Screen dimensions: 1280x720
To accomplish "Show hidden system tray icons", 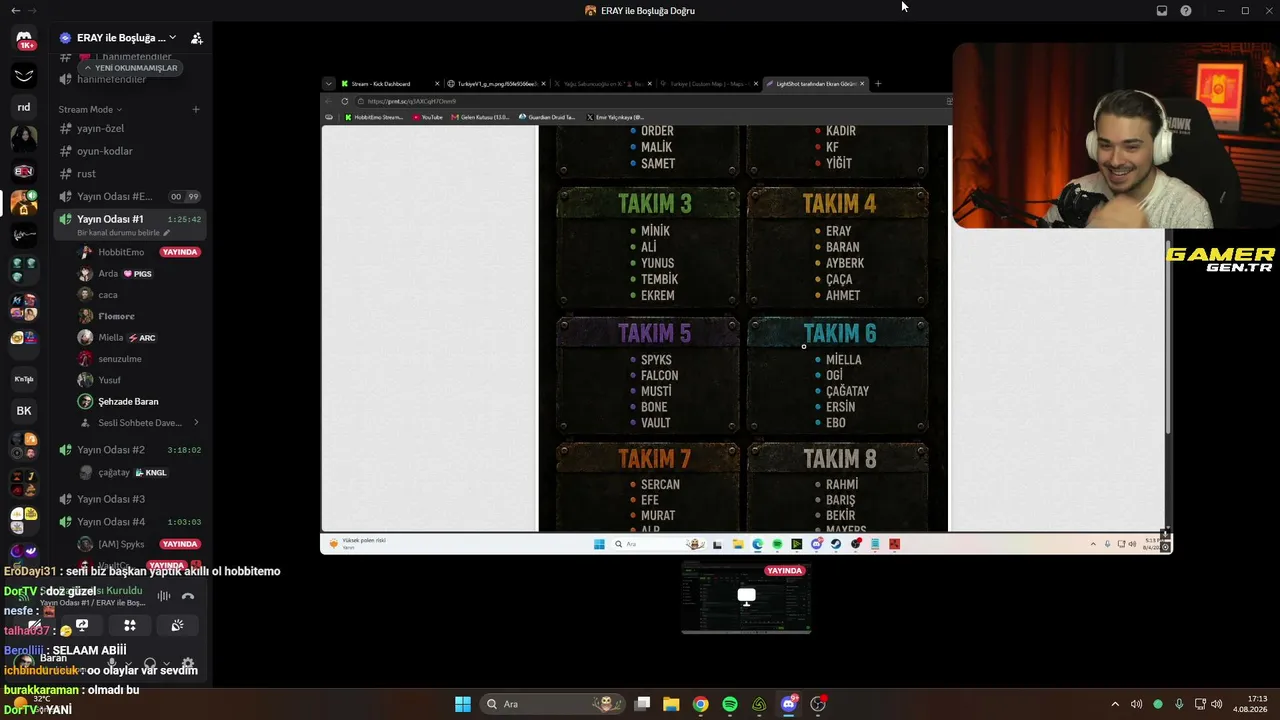I will 1115,704.
